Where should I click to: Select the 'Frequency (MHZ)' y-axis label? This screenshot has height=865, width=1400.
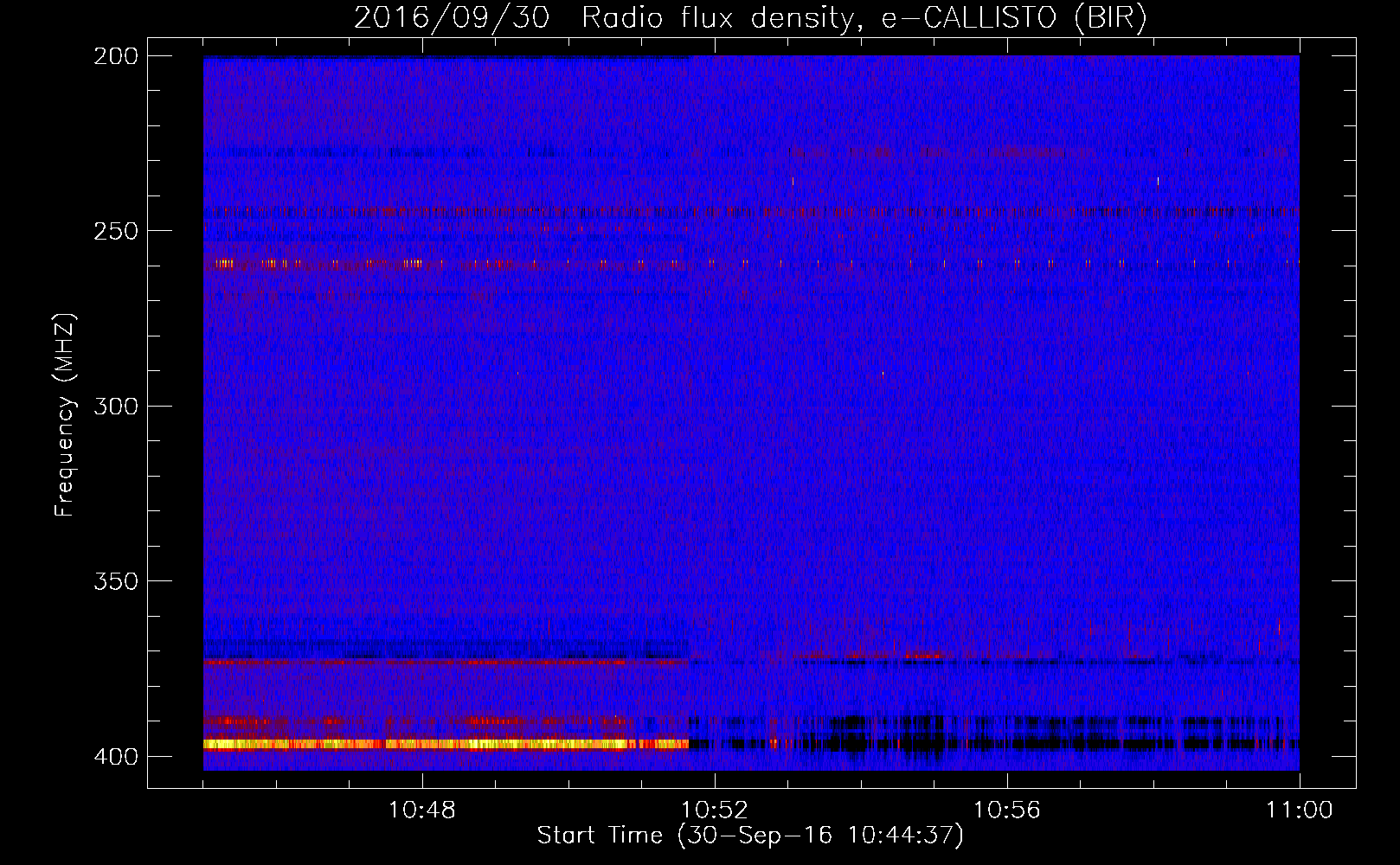click(x=65, y=414)
